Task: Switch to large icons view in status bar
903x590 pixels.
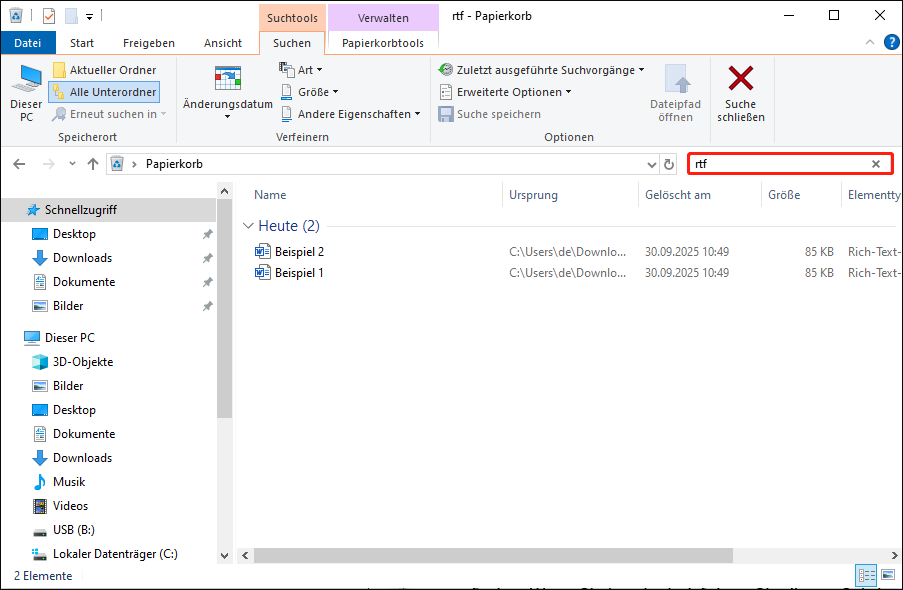Action: 887,576
